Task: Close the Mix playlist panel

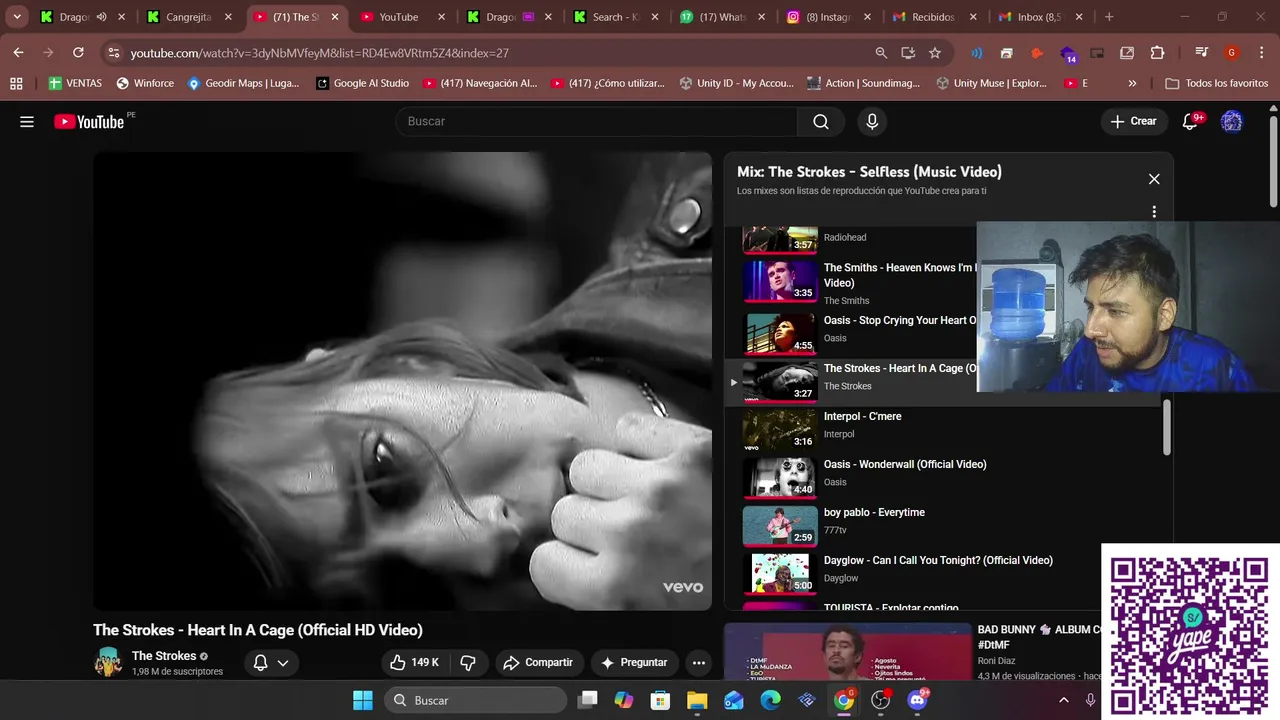Action: click(1154, 179)
